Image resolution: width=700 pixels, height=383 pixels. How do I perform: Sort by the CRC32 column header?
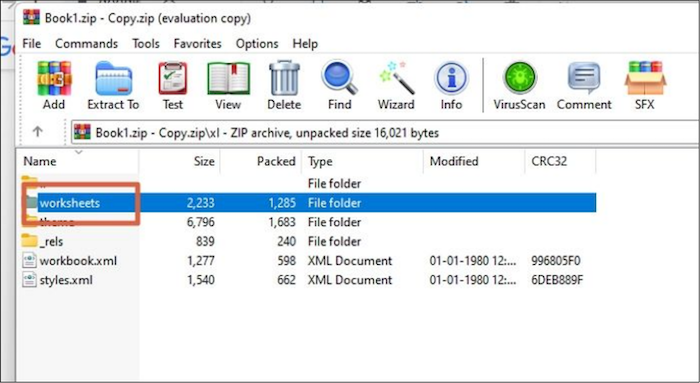[x=560, y=161]
